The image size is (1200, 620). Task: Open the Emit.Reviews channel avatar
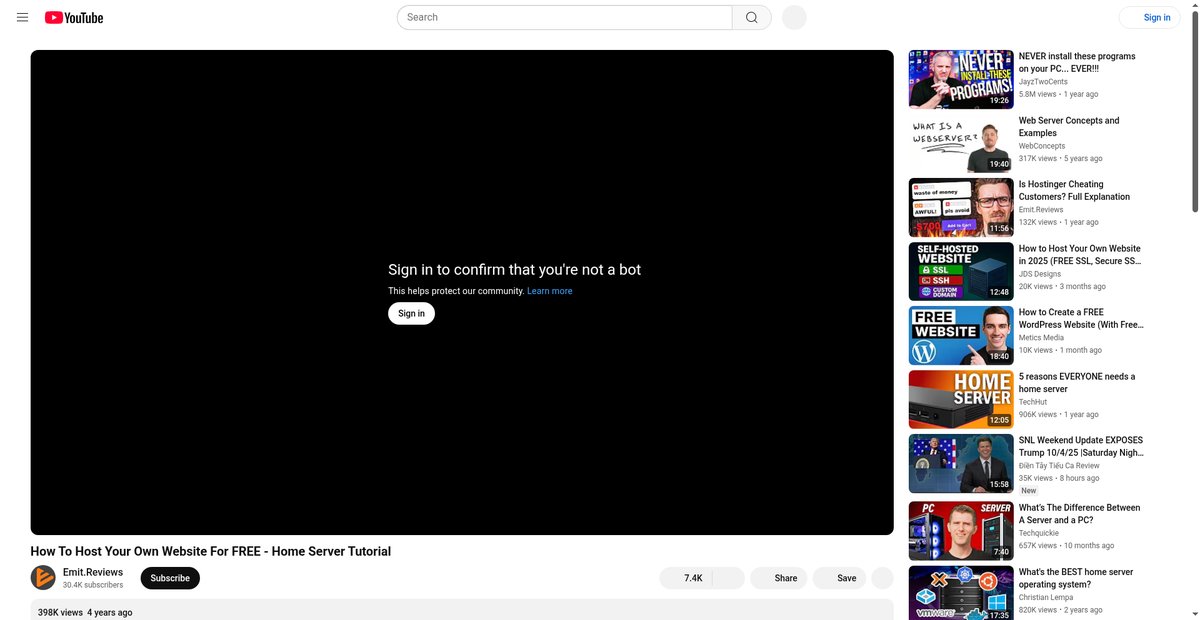pyautogui.click(x=43, y=578)
